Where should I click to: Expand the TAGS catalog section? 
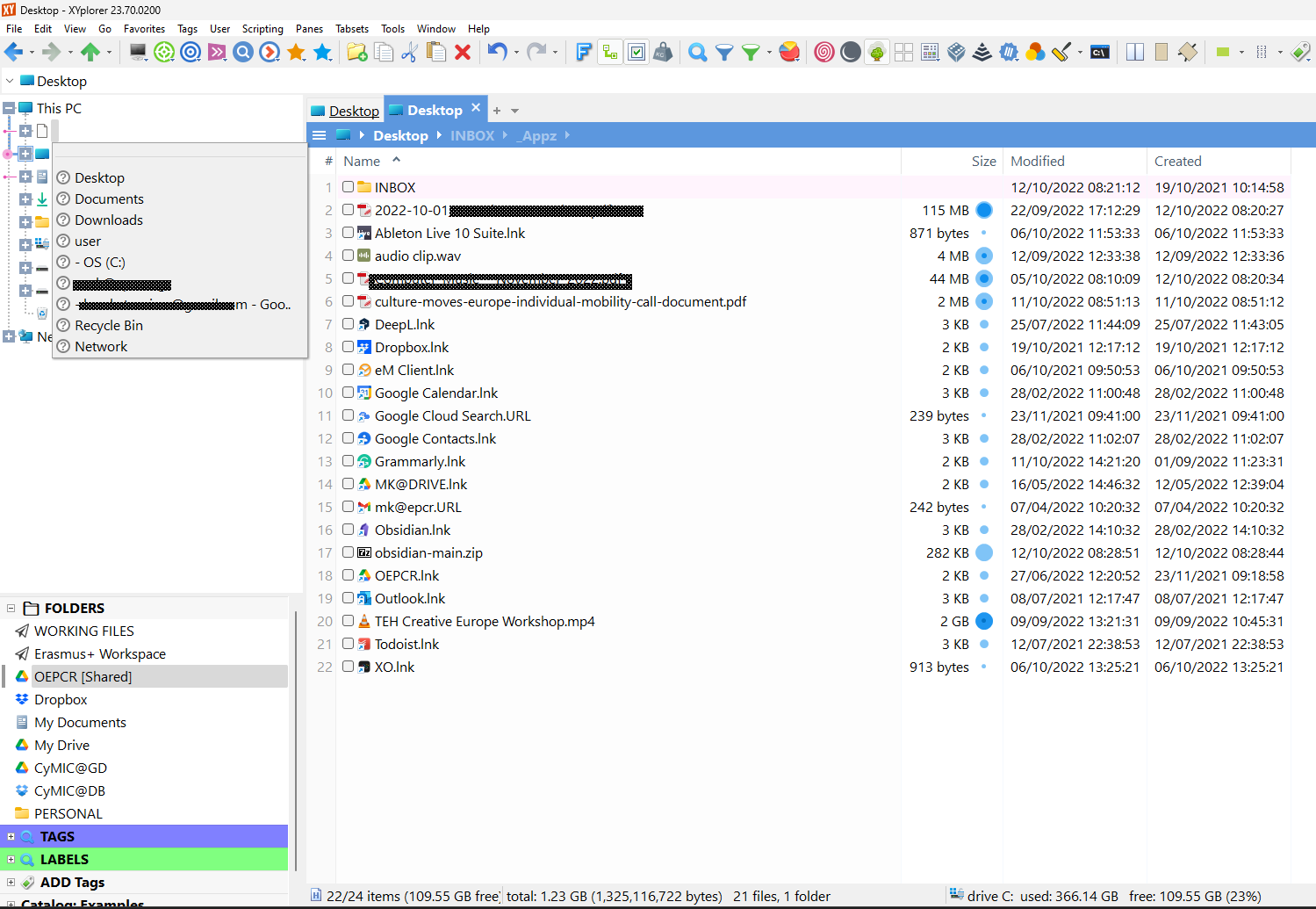[x=11, y=837]
